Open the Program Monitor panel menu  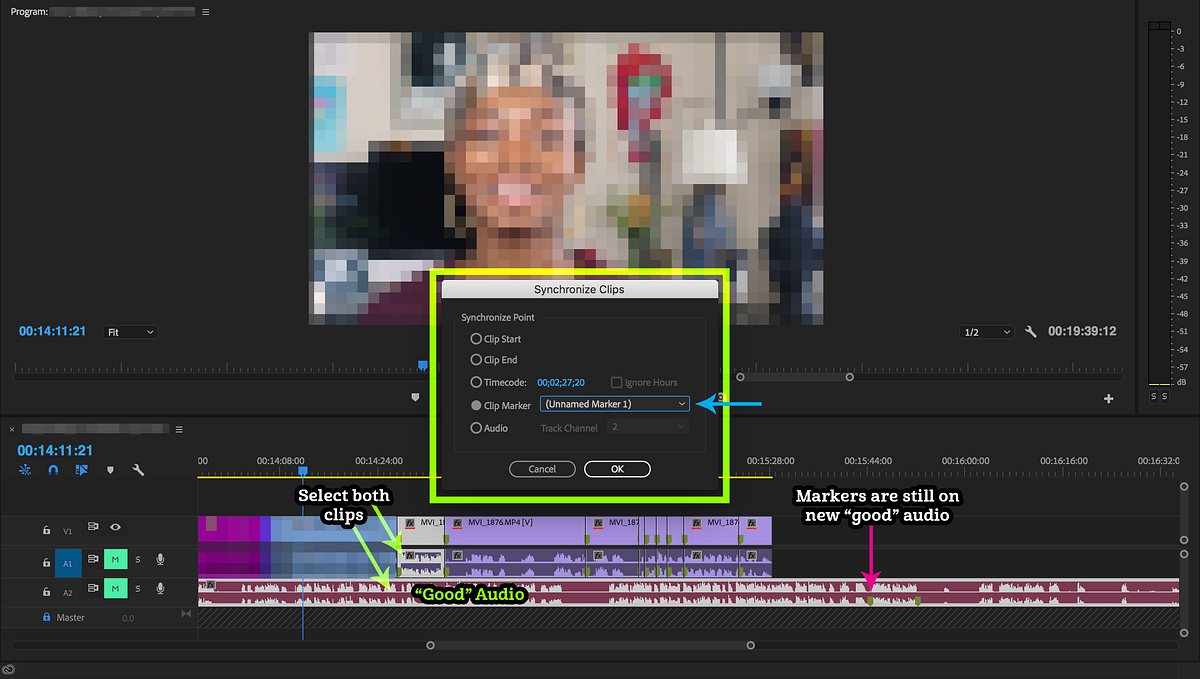(x=205, y=11)
